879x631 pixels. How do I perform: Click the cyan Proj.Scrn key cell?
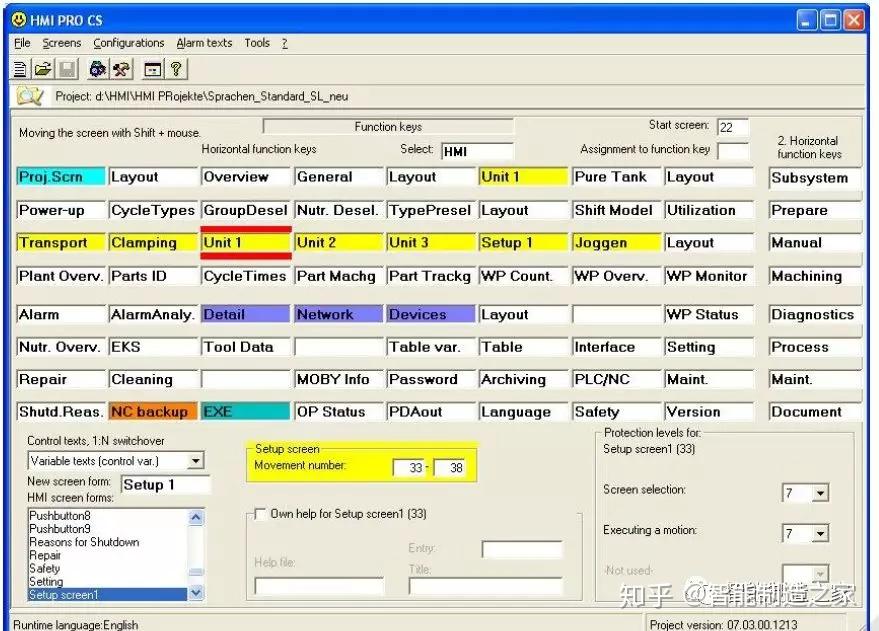pyautogui.click(x=61, y=177)
